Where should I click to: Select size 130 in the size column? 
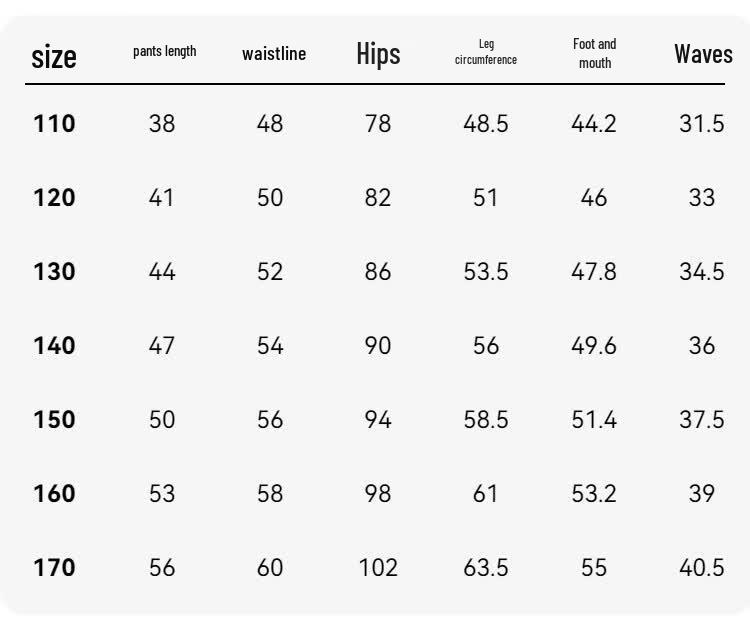click(55, 272)
